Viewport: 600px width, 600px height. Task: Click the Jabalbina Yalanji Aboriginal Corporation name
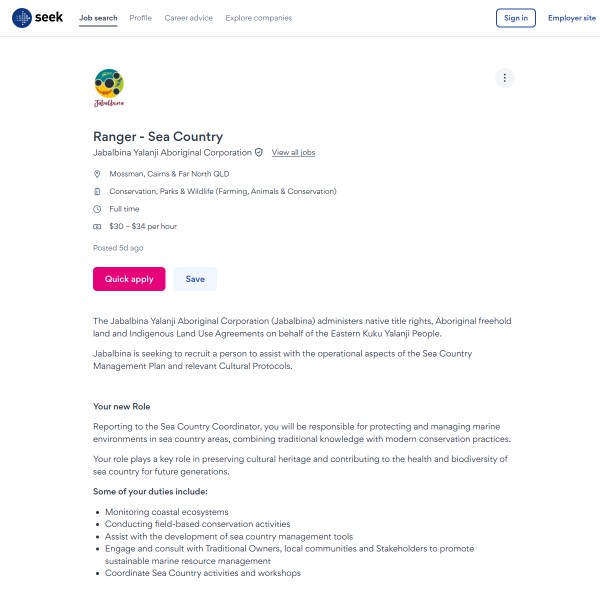pyautogui.click(x=172, y=153)
